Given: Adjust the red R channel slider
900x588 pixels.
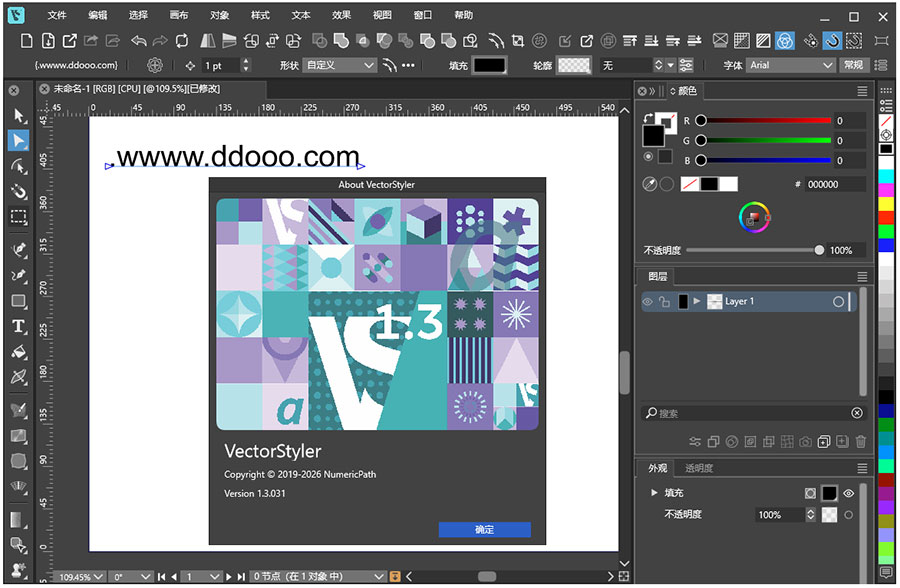Looking at the screenshot, I should tap(763, 121).
